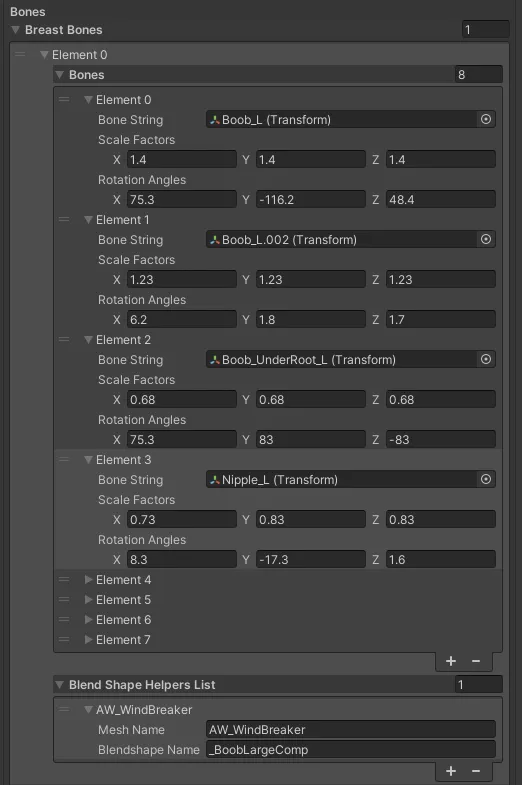Open object picker for Boob_L transform
This screenshot has width=522, height=785.
485,120
